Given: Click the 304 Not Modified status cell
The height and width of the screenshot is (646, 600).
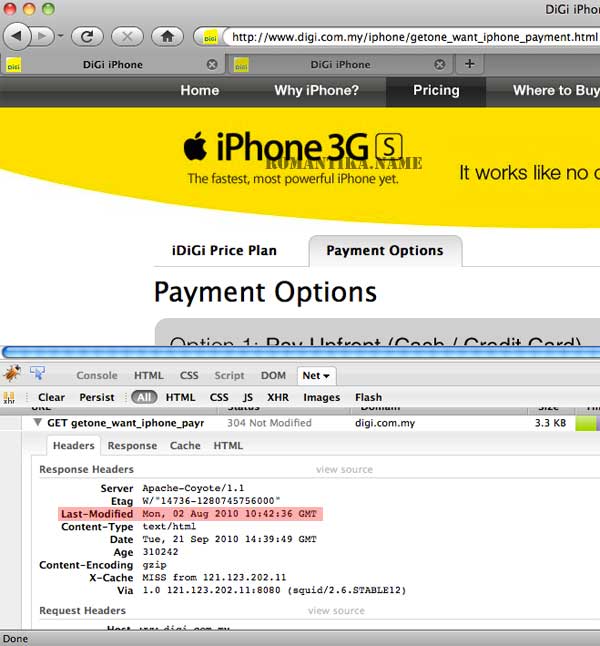Looking at the screenshot, I should (269, 423).
